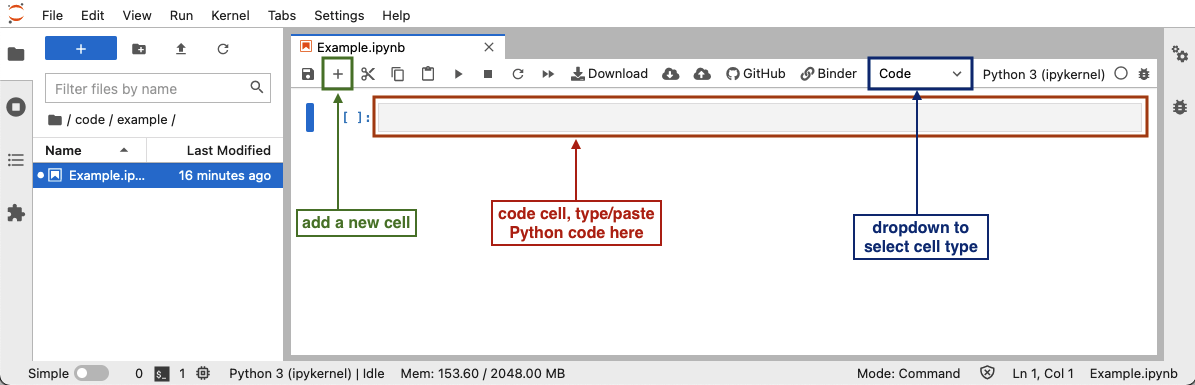Image resolution: width=1195 pixels, height=385 pixels.
Task: Navigate to code in breadcrumb path
Action: pyautogui.click(x=90, y=120)
